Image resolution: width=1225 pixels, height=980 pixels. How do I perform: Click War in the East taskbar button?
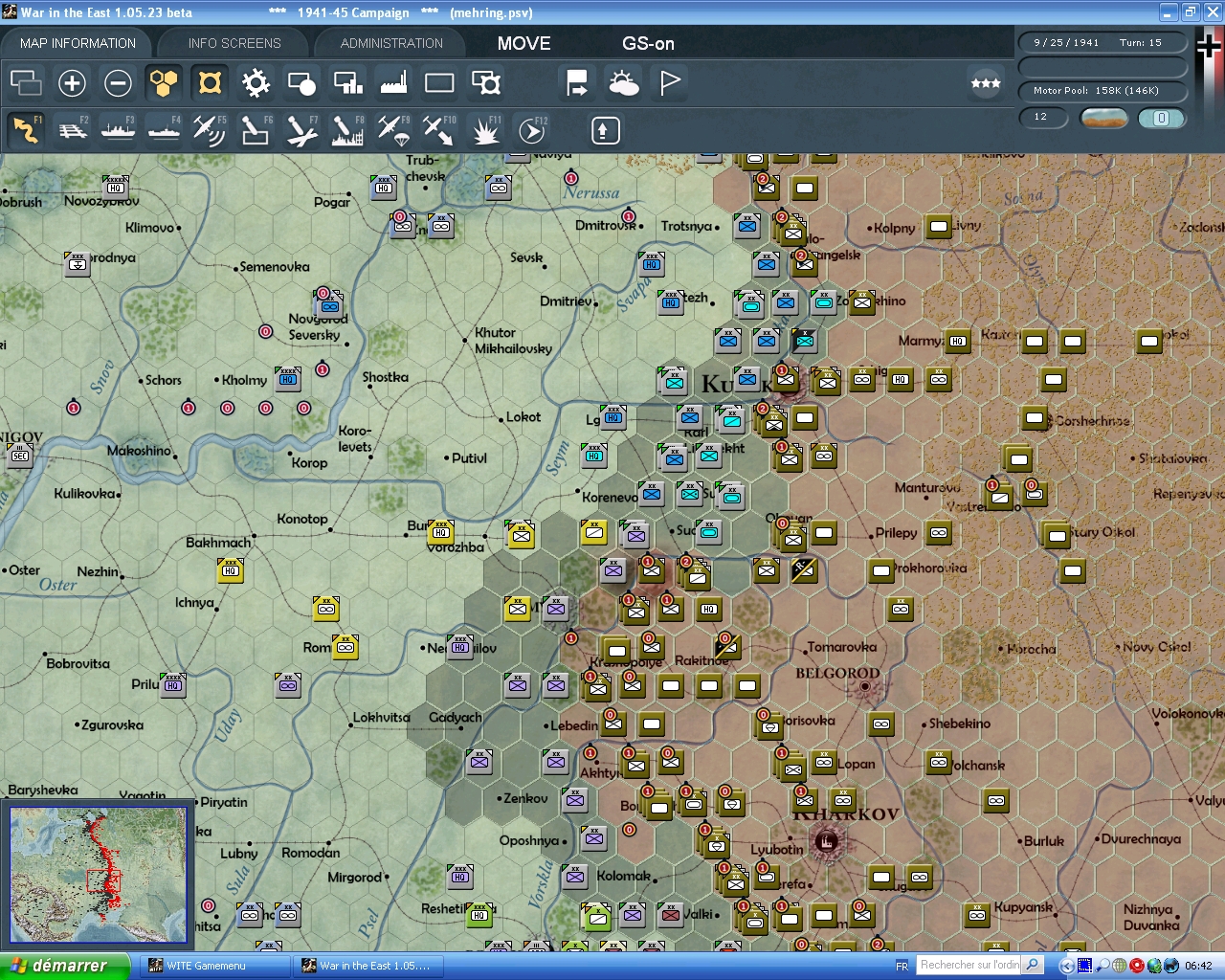point(368,966)
